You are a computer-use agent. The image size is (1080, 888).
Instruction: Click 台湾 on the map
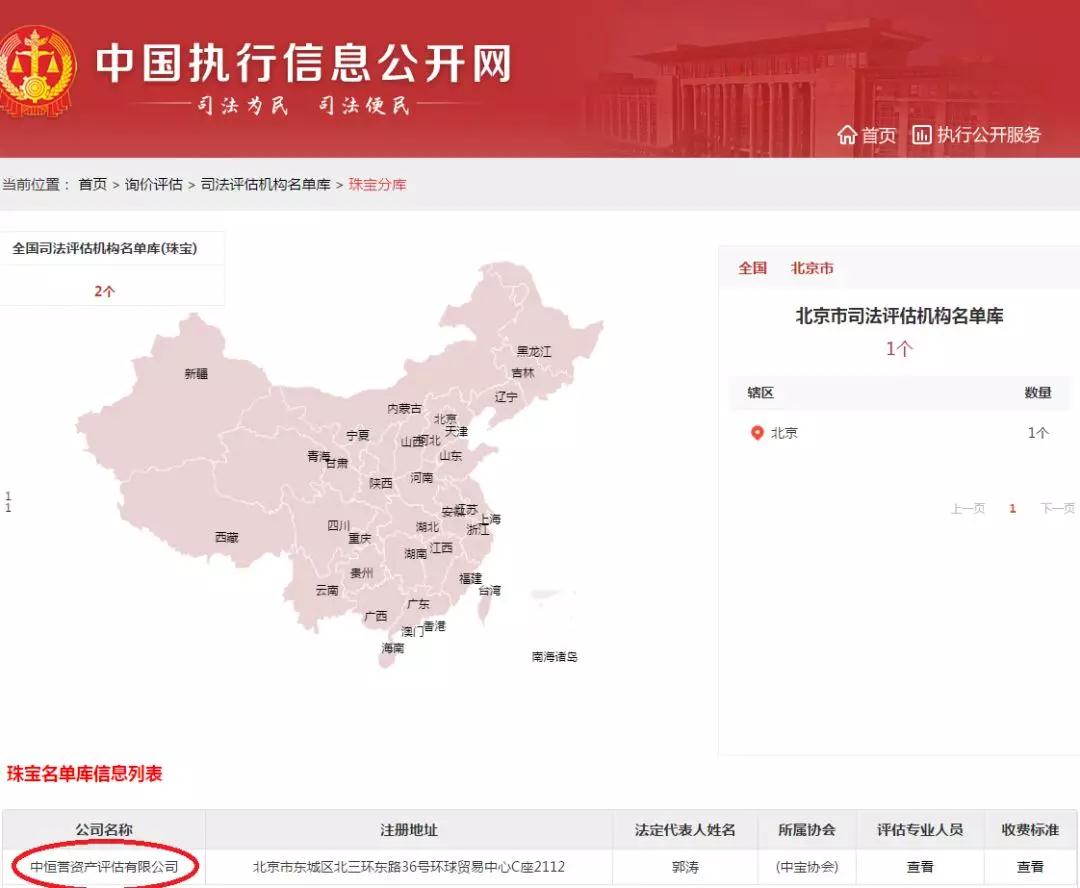(490, 590)
